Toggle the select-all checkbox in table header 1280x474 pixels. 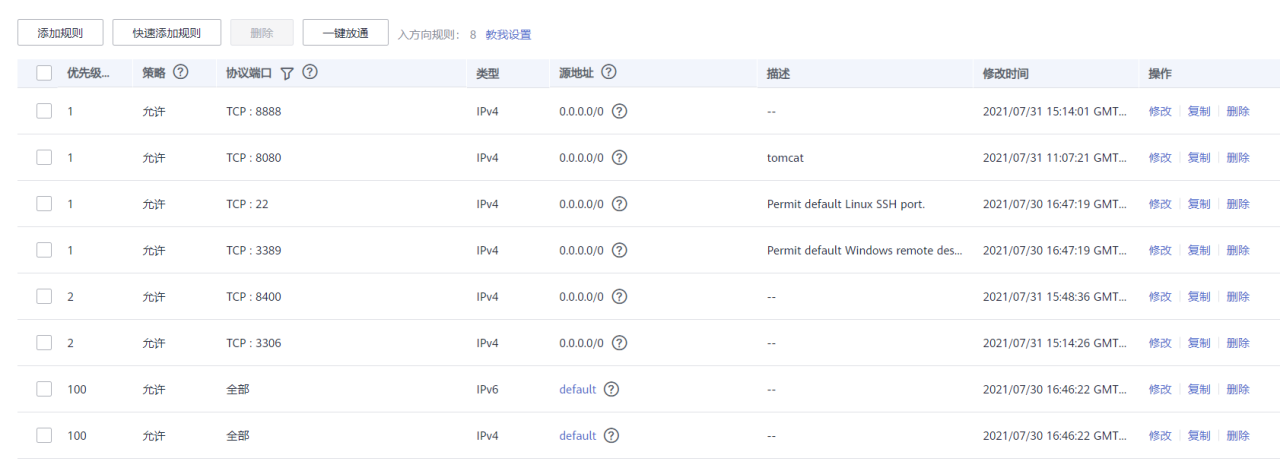pyautogui.click(x=44, y=73)
